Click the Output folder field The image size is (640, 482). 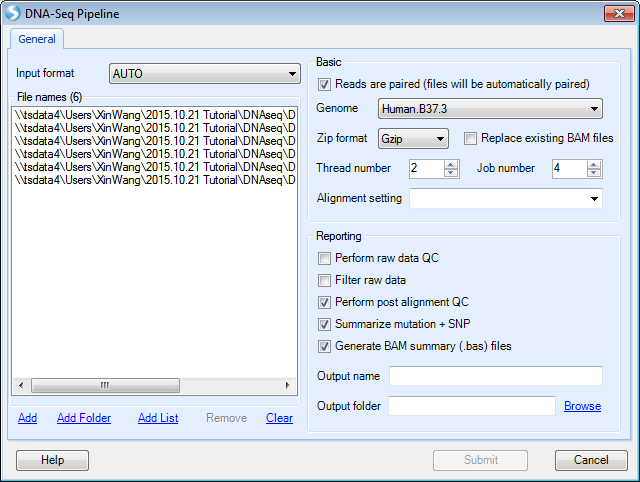click(x=472, y=406)
